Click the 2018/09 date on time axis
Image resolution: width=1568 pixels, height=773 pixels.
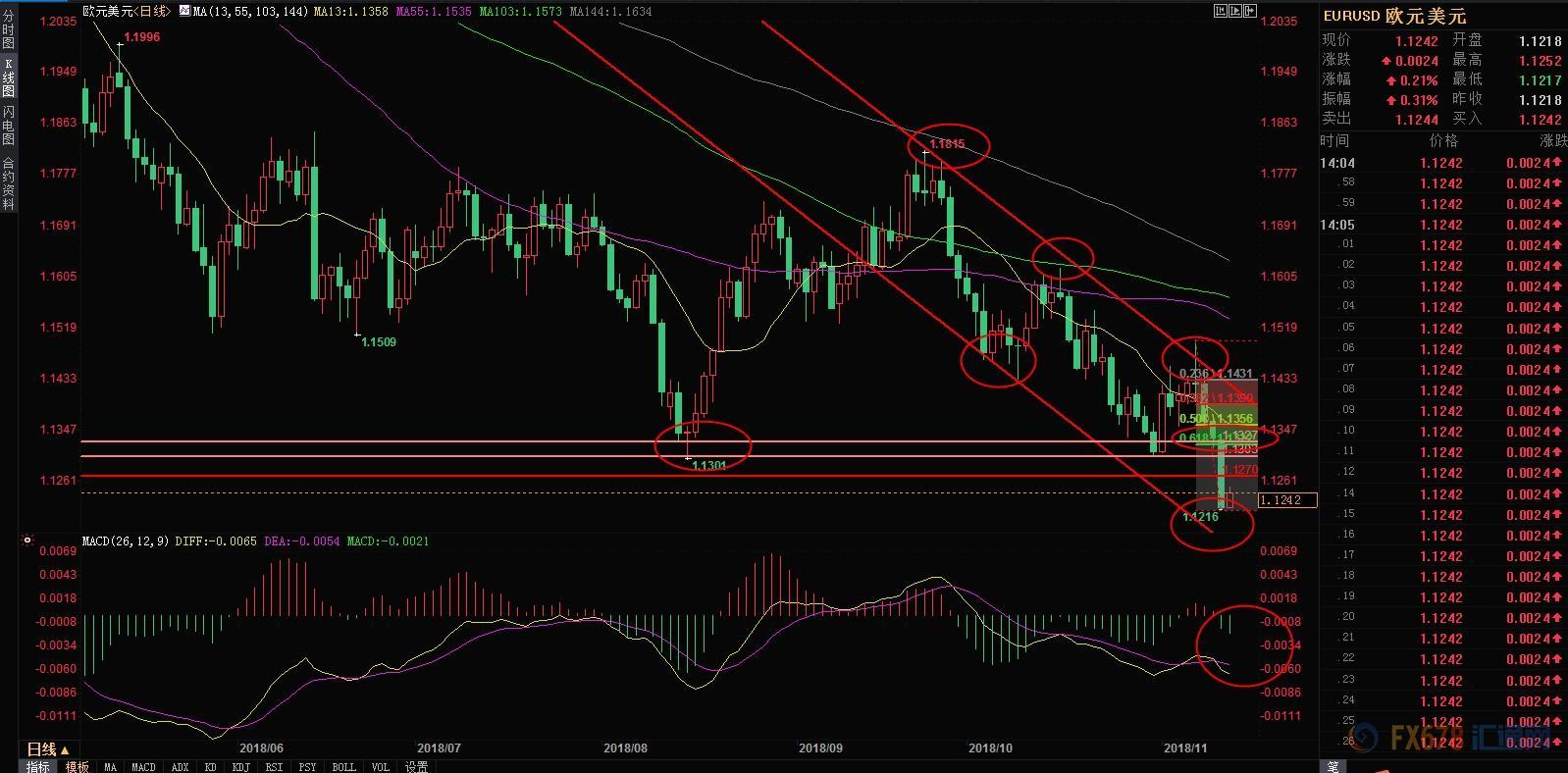820,748
